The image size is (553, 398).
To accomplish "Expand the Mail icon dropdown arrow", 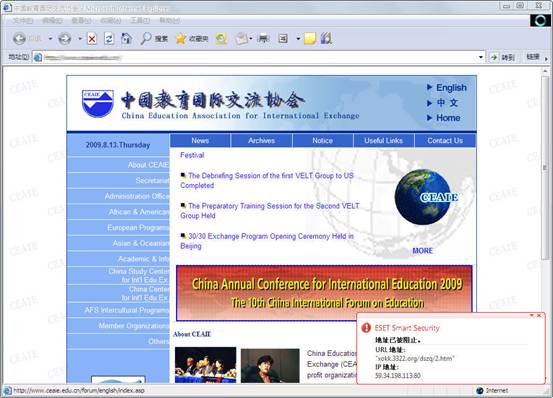I will pos(251,38).
